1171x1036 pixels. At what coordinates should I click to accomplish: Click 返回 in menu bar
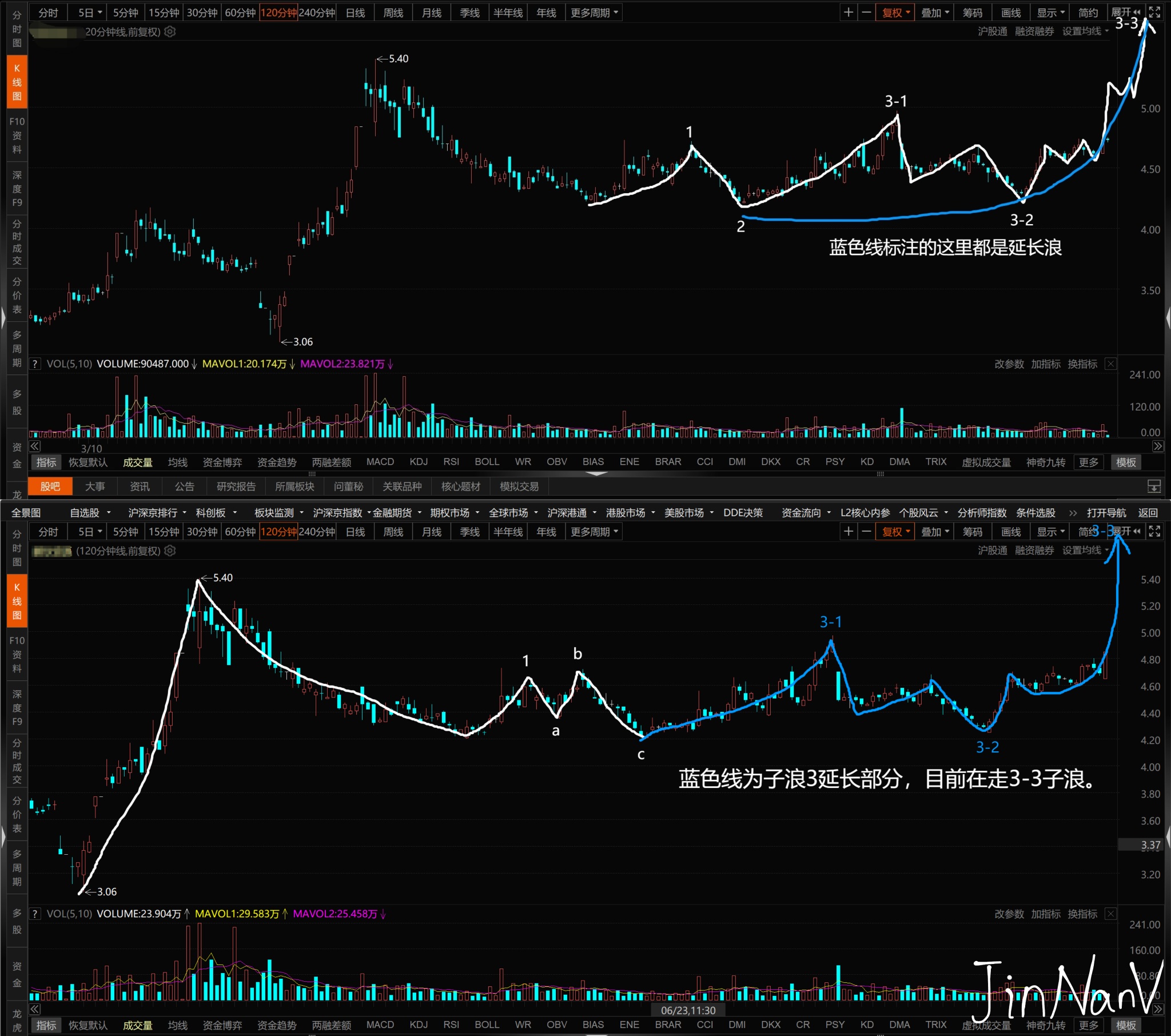1148,513
